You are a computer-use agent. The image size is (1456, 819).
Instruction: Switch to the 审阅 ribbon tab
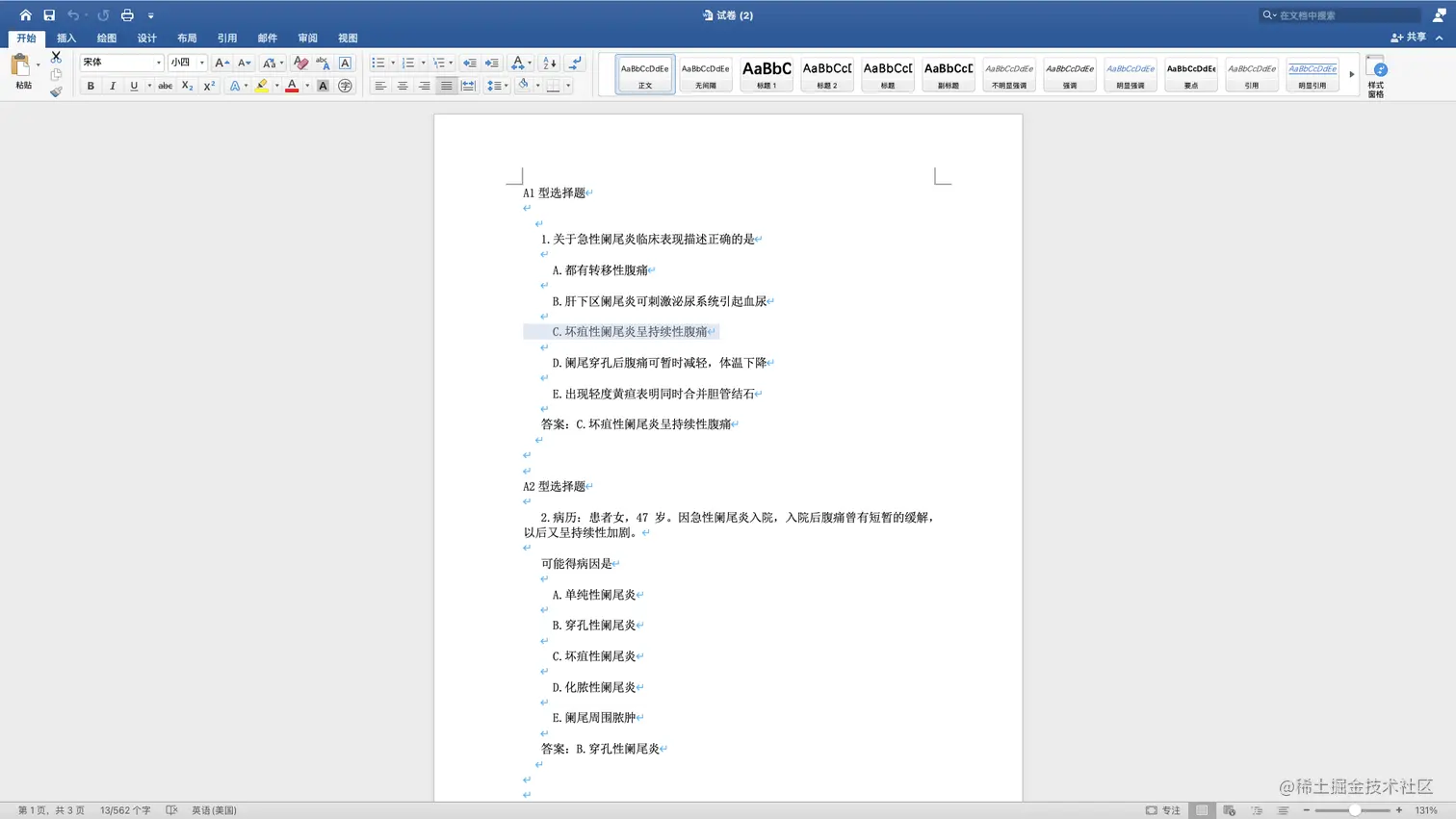307,38
